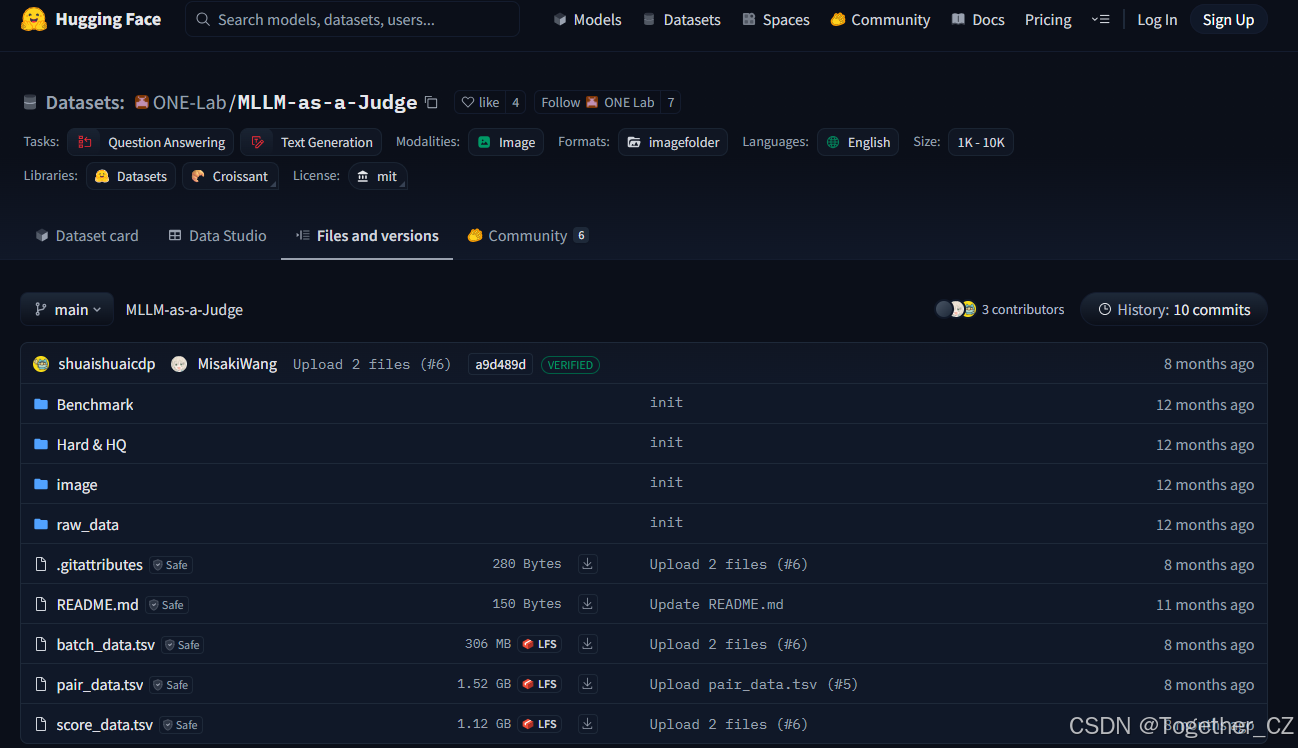View History: 10 commits
1298x748 pixels.
click(1173, 309)
